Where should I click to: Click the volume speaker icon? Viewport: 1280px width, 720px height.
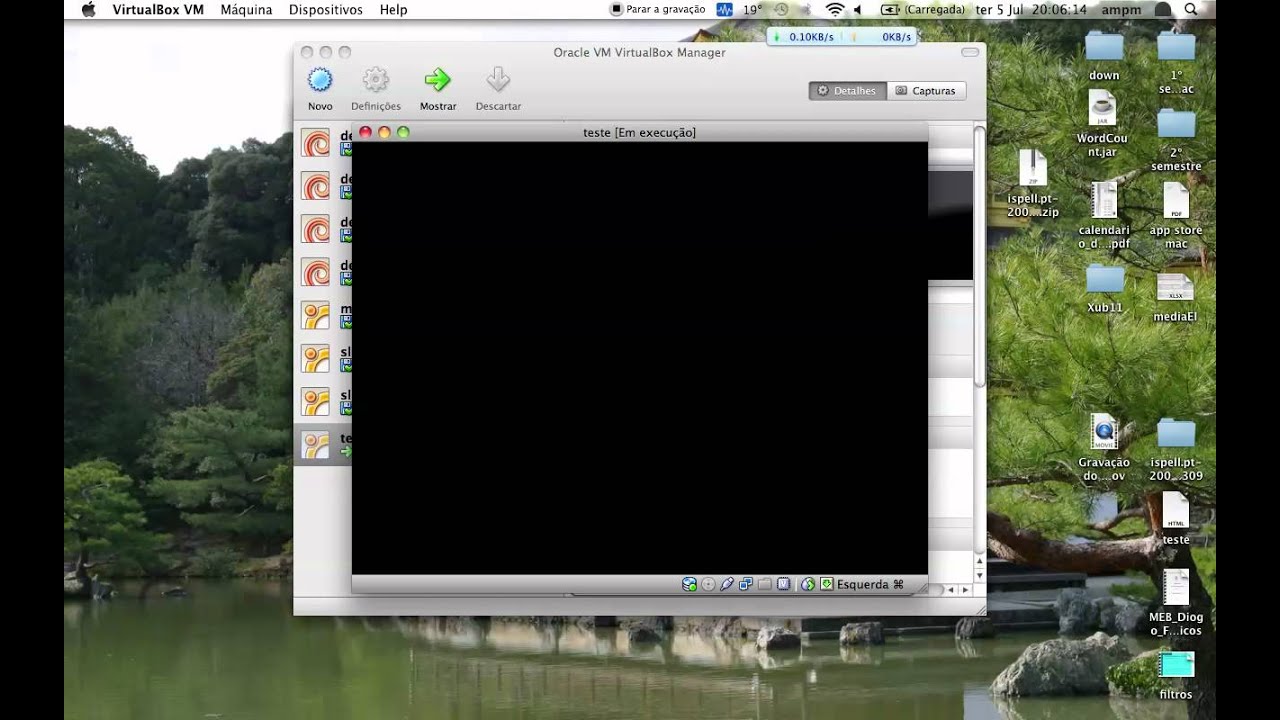857,9
